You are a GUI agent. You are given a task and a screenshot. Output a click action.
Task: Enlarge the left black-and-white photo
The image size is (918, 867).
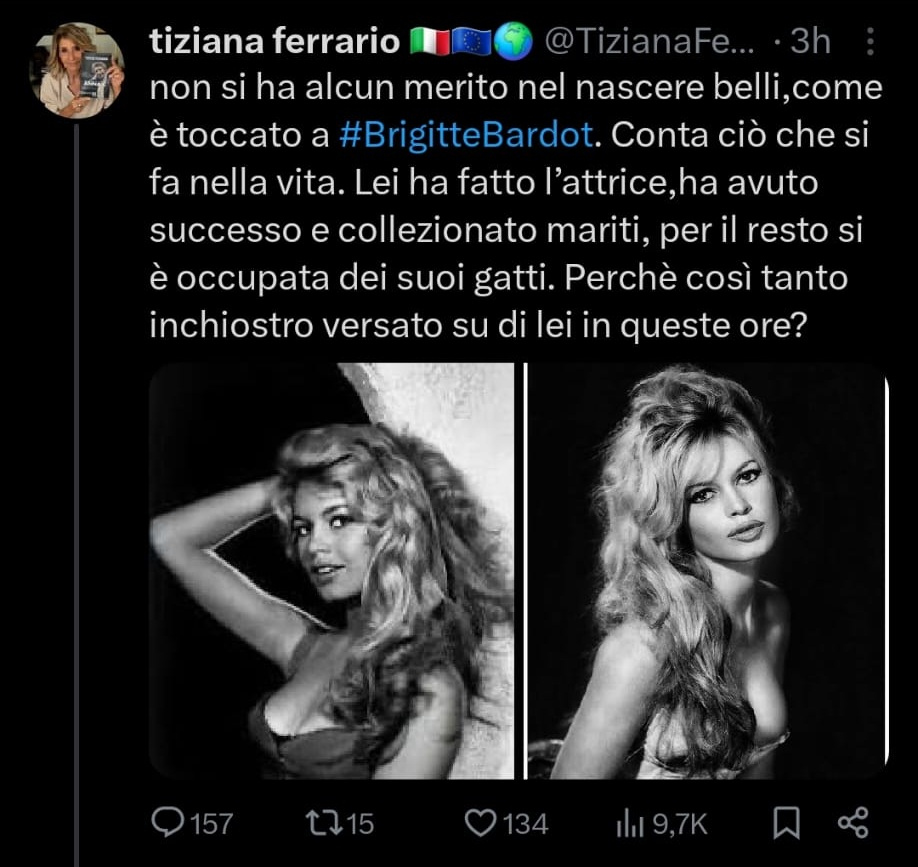point(331,570)
